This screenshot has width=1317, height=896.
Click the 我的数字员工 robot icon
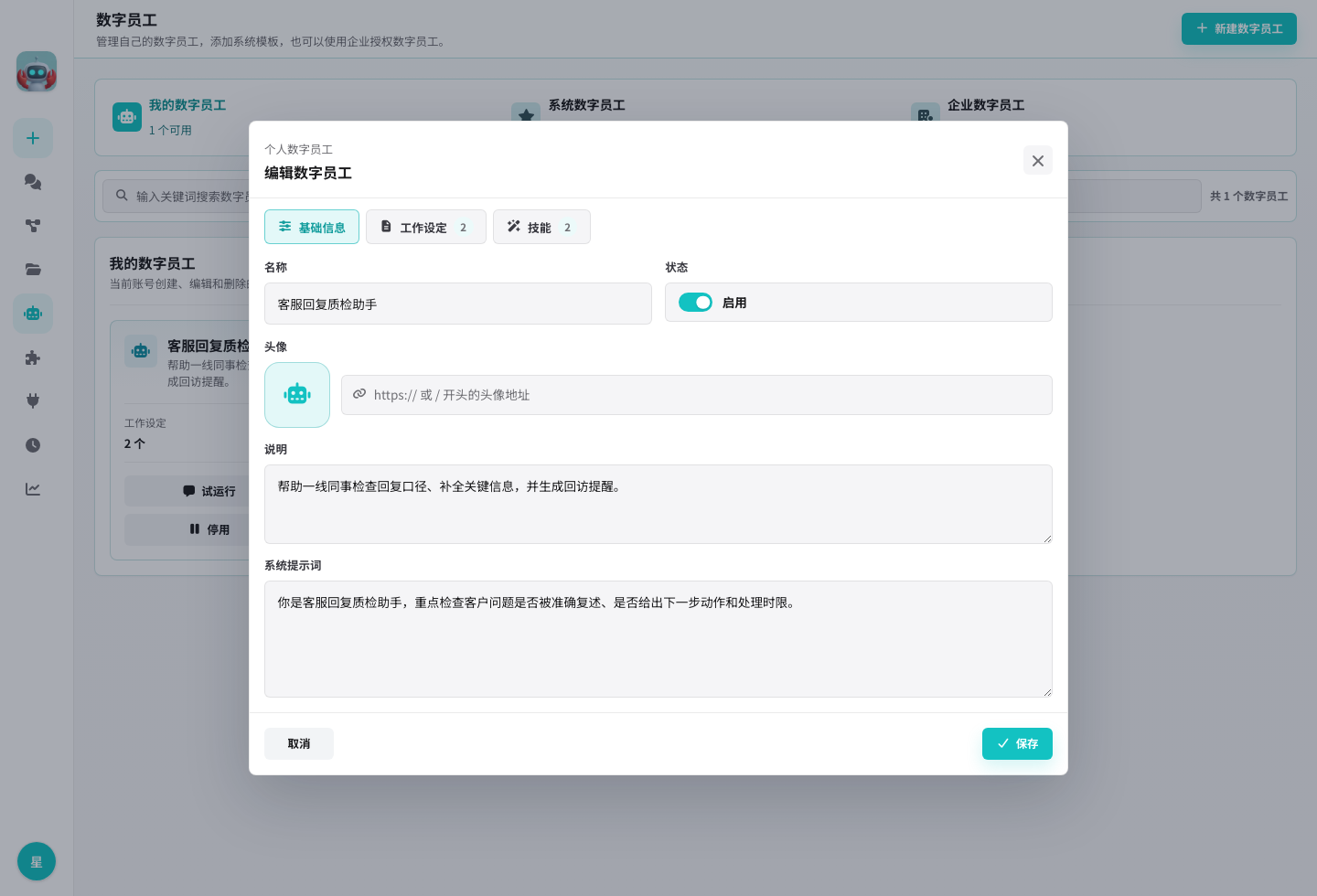coord(127,117)
